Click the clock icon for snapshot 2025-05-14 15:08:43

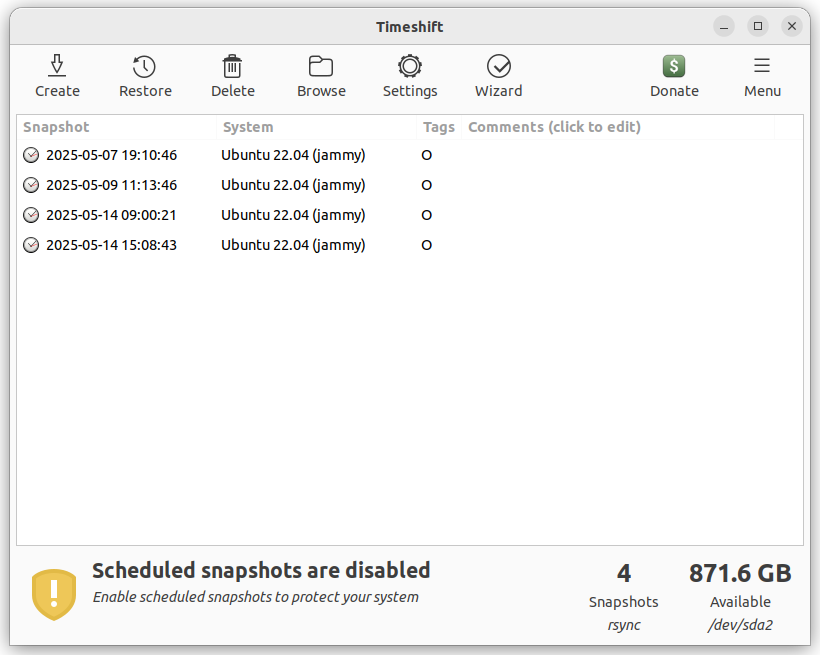tap(31, 245)
